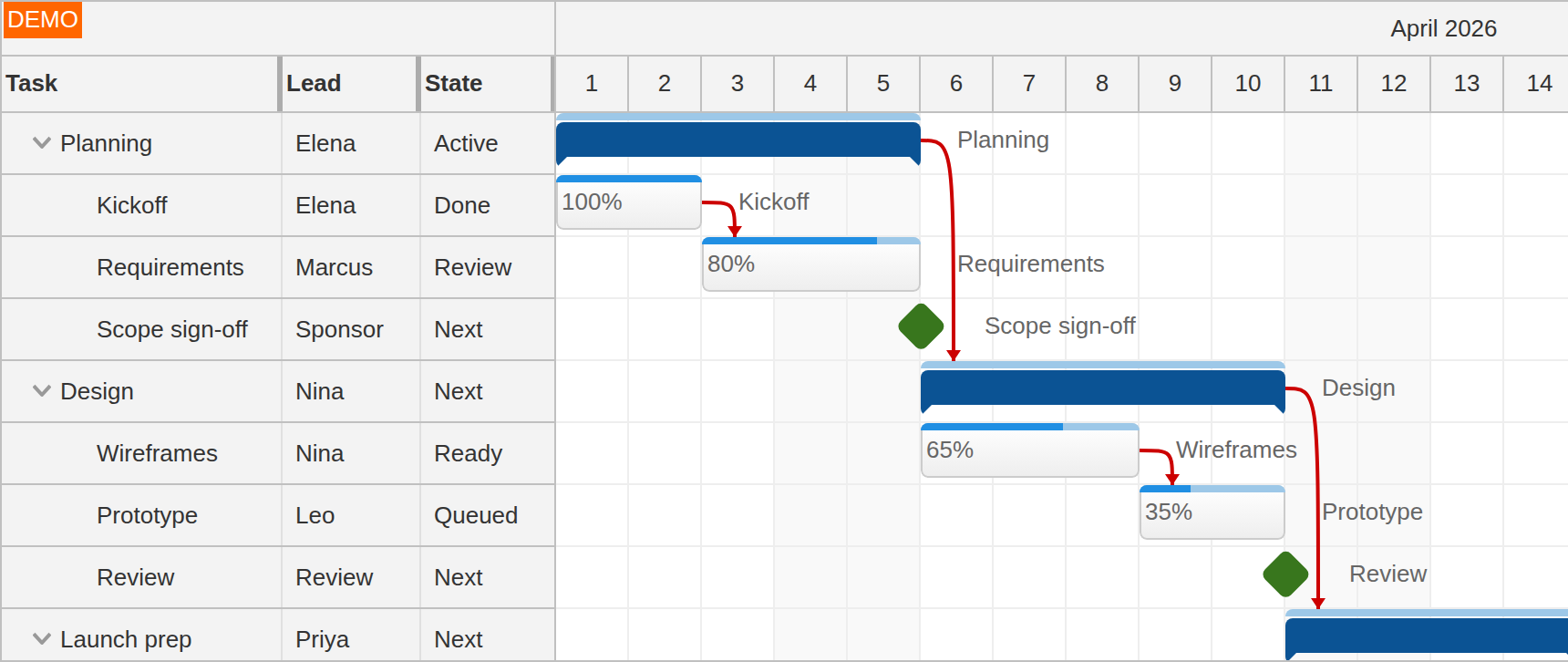Click the orange DEMO badge
Image resolution: width=1568 pixels, height=662 pixels.
(x=41, y=20)
